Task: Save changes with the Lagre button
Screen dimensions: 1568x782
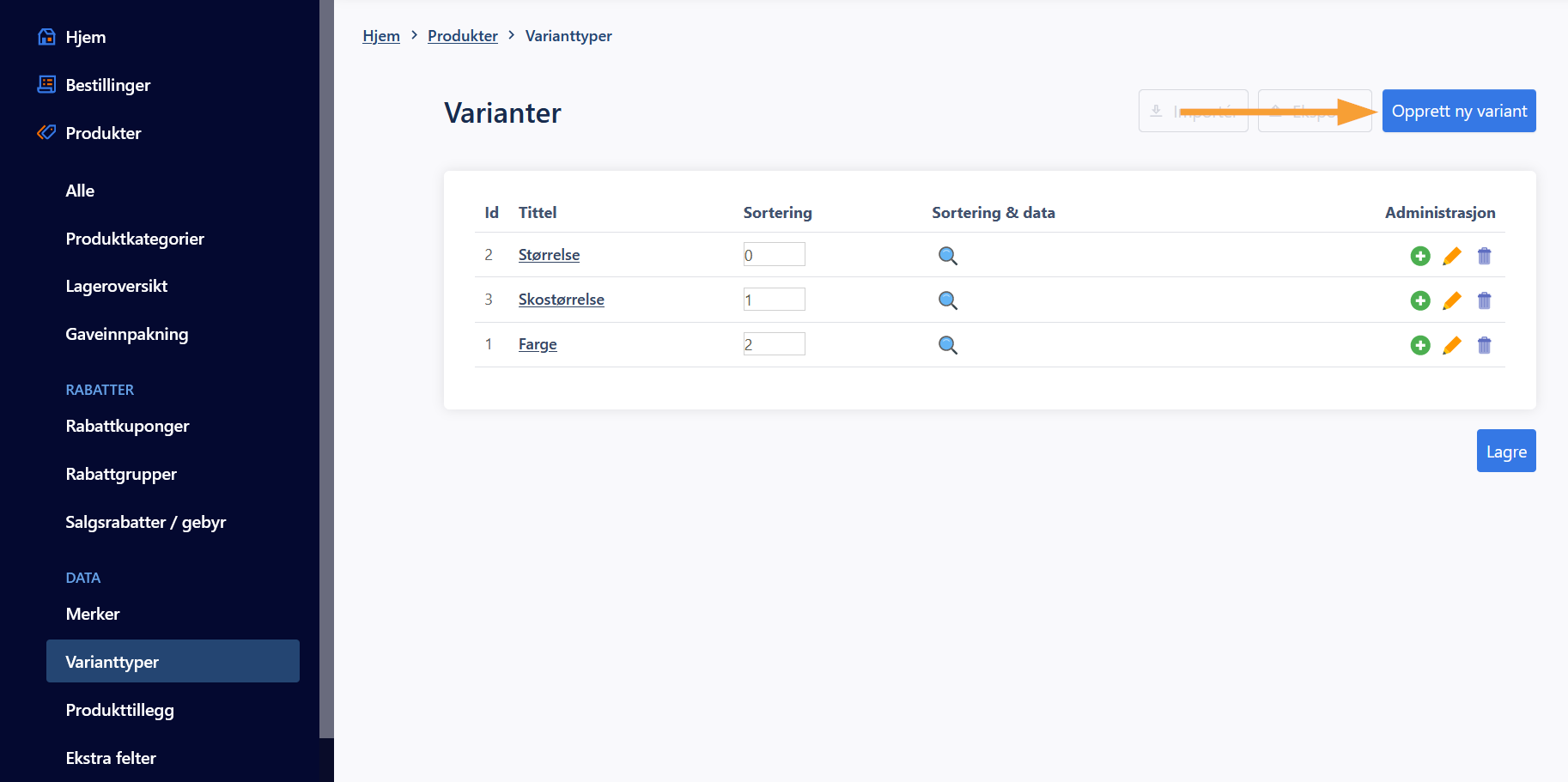Action: [x=1505, y=451]
